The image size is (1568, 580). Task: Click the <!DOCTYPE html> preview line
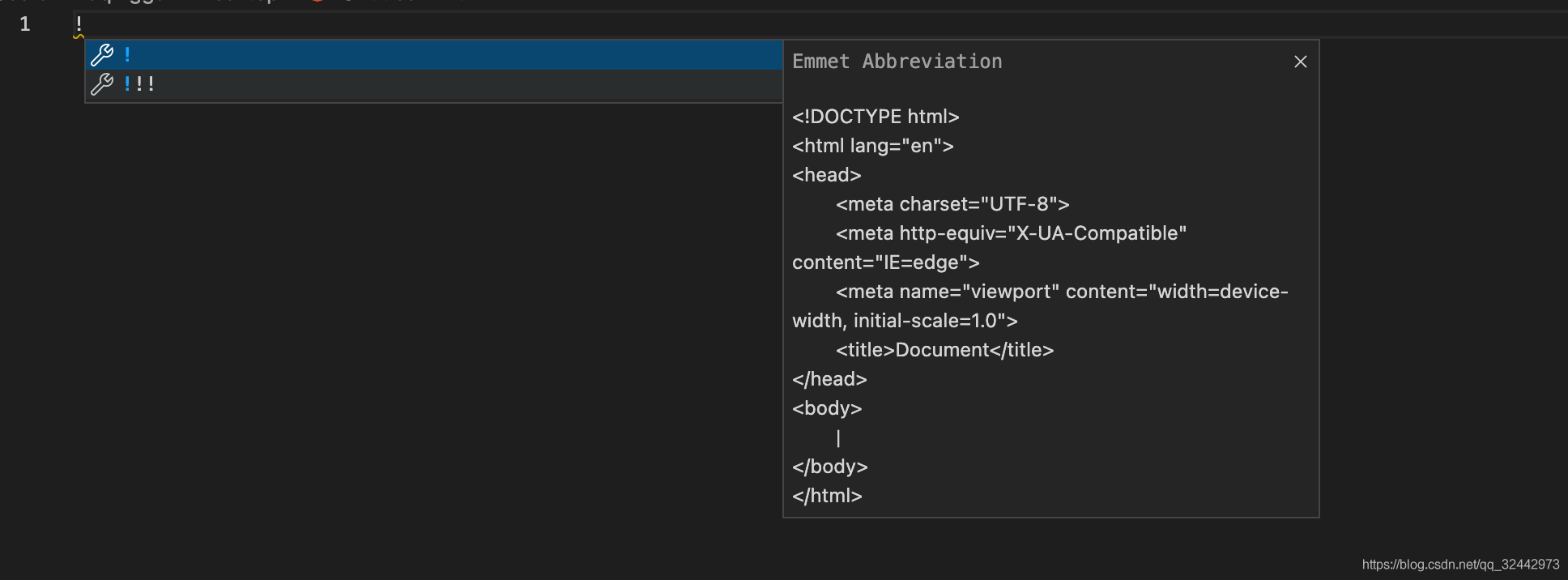click(x=876, y=117)
